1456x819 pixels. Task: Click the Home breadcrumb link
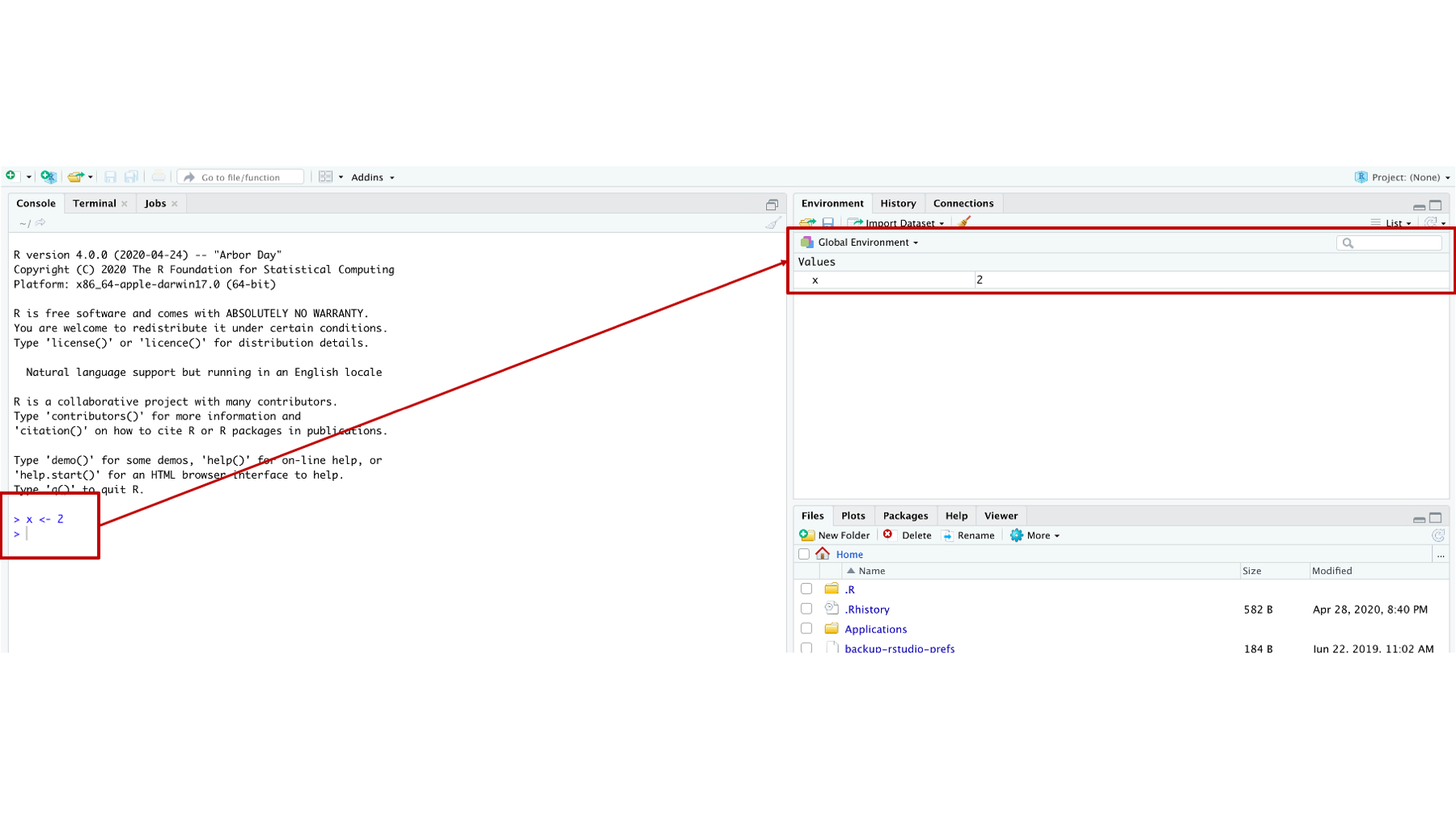(x=849, y=555)
